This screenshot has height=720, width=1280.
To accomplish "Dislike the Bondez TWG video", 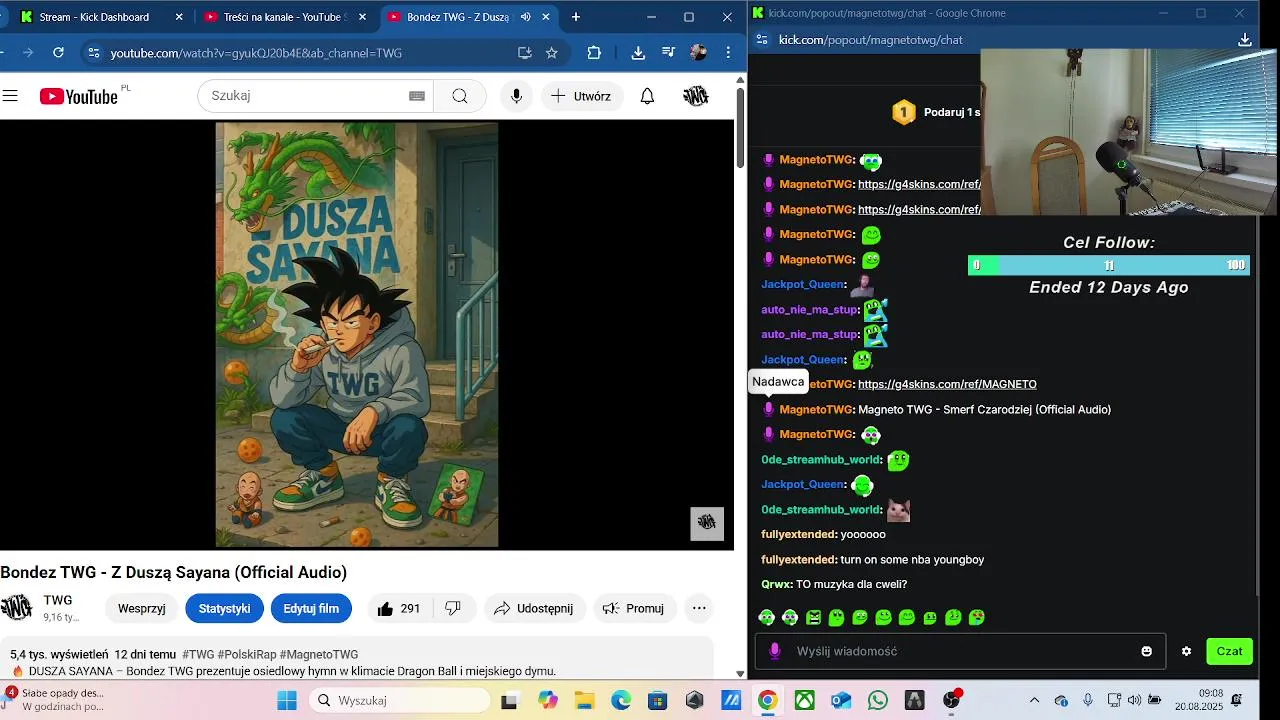I will 453,608.
